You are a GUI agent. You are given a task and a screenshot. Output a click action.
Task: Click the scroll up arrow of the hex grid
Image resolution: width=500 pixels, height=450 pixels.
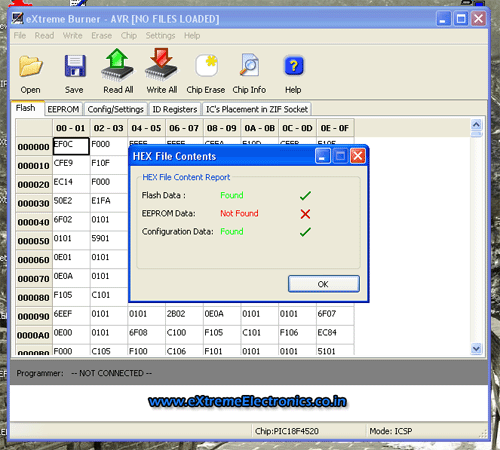pyautogui.click(x=476, y=124)
